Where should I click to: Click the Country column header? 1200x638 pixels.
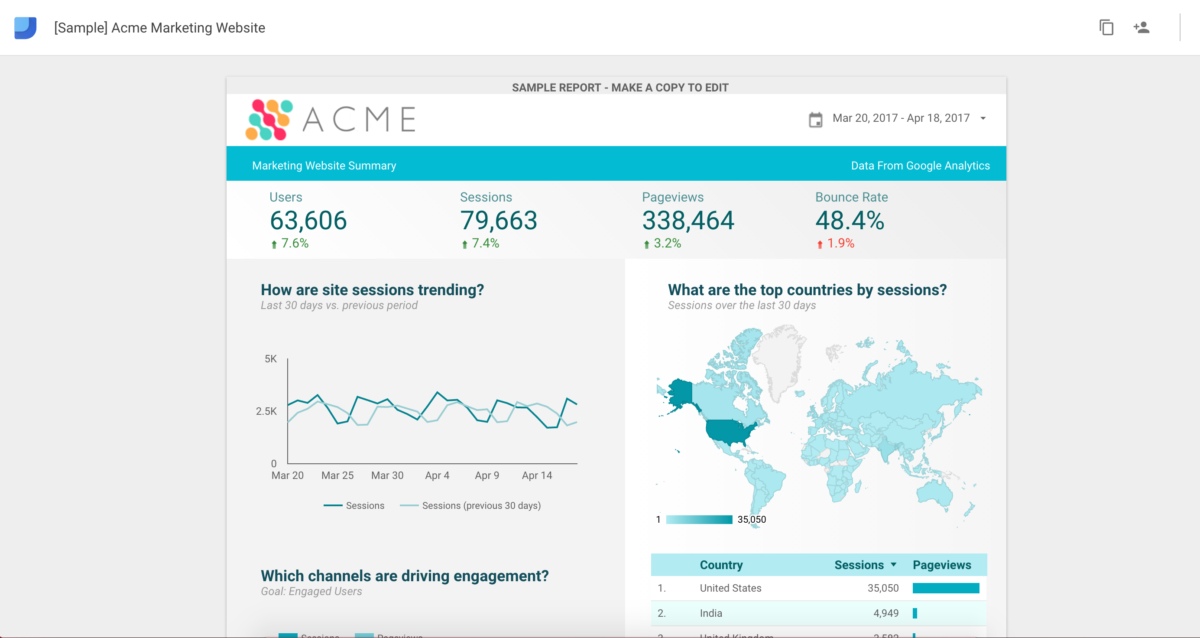pos(721,565)
